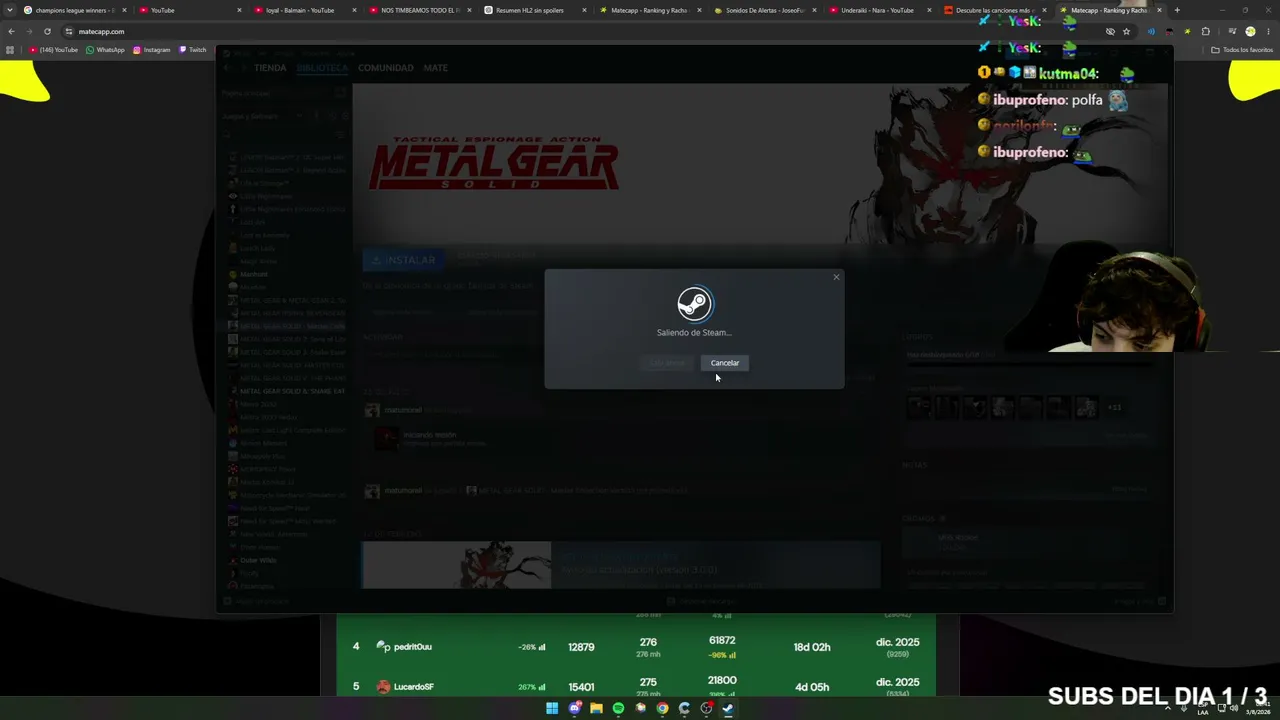Open the Chrome profile avatar
1280x720 pixels.
pyautogui.click(x=1250, y=31)
